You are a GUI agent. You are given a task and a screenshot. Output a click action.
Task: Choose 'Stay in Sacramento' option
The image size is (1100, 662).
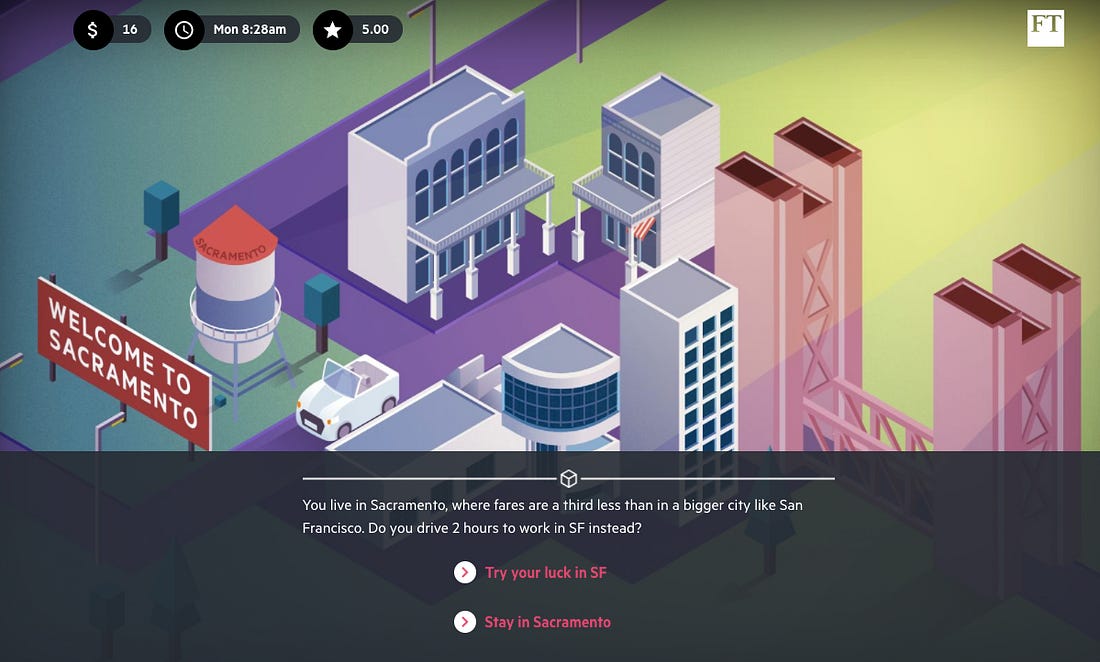coord(547,621)
